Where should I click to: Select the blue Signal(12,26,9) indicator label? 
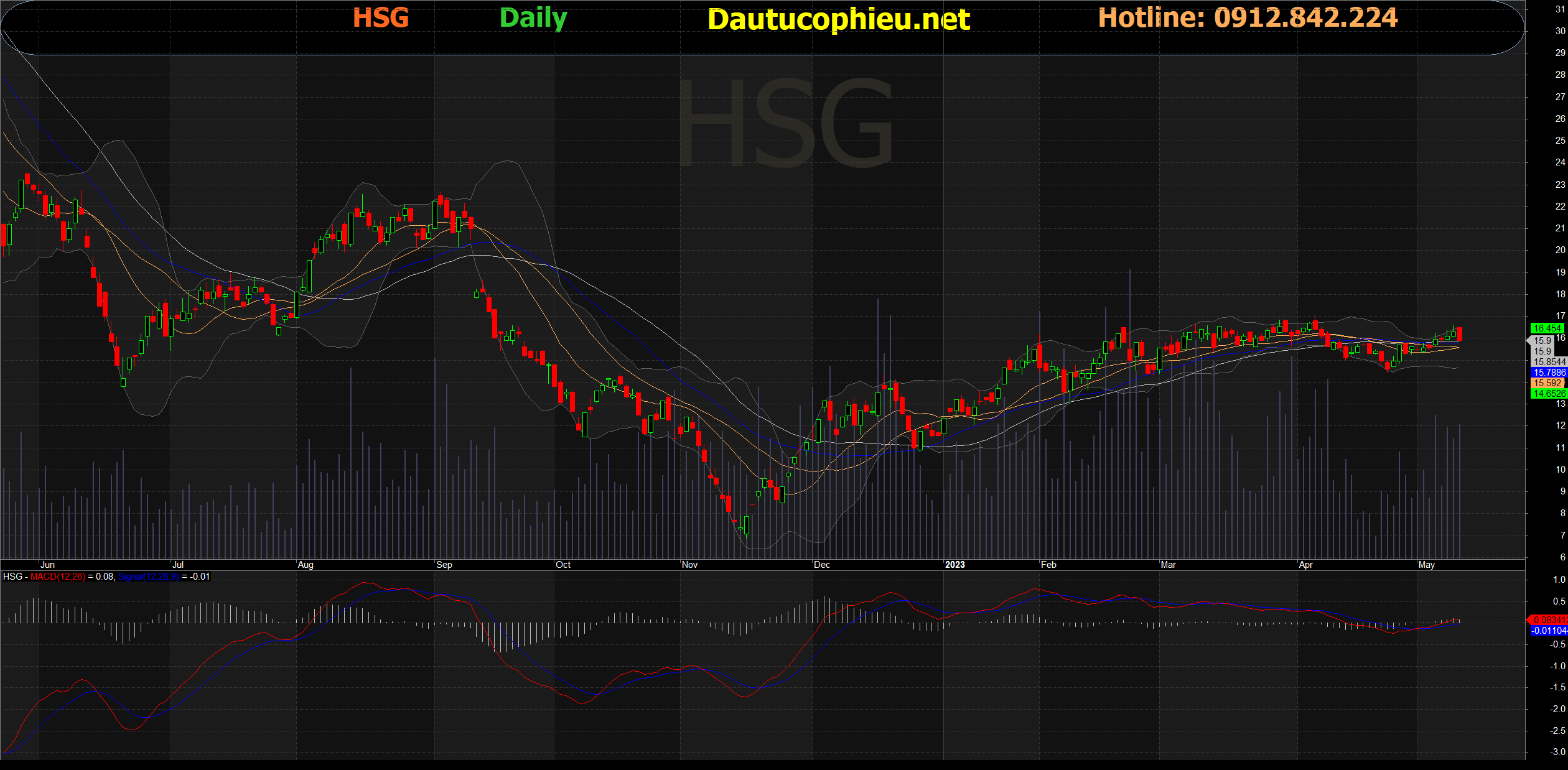click(148, 577)
